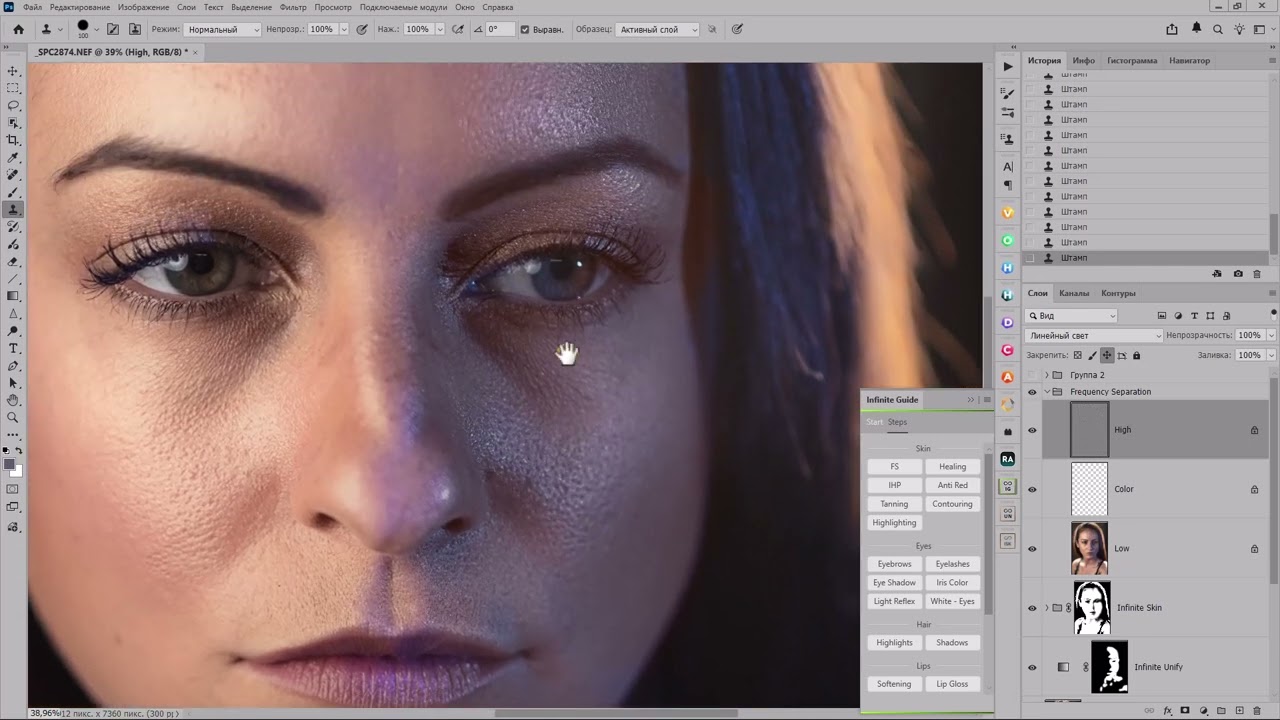The image size is (1280, 720).
Task: Toggle visibility of Frequency Separation group
Action: 1032,392
